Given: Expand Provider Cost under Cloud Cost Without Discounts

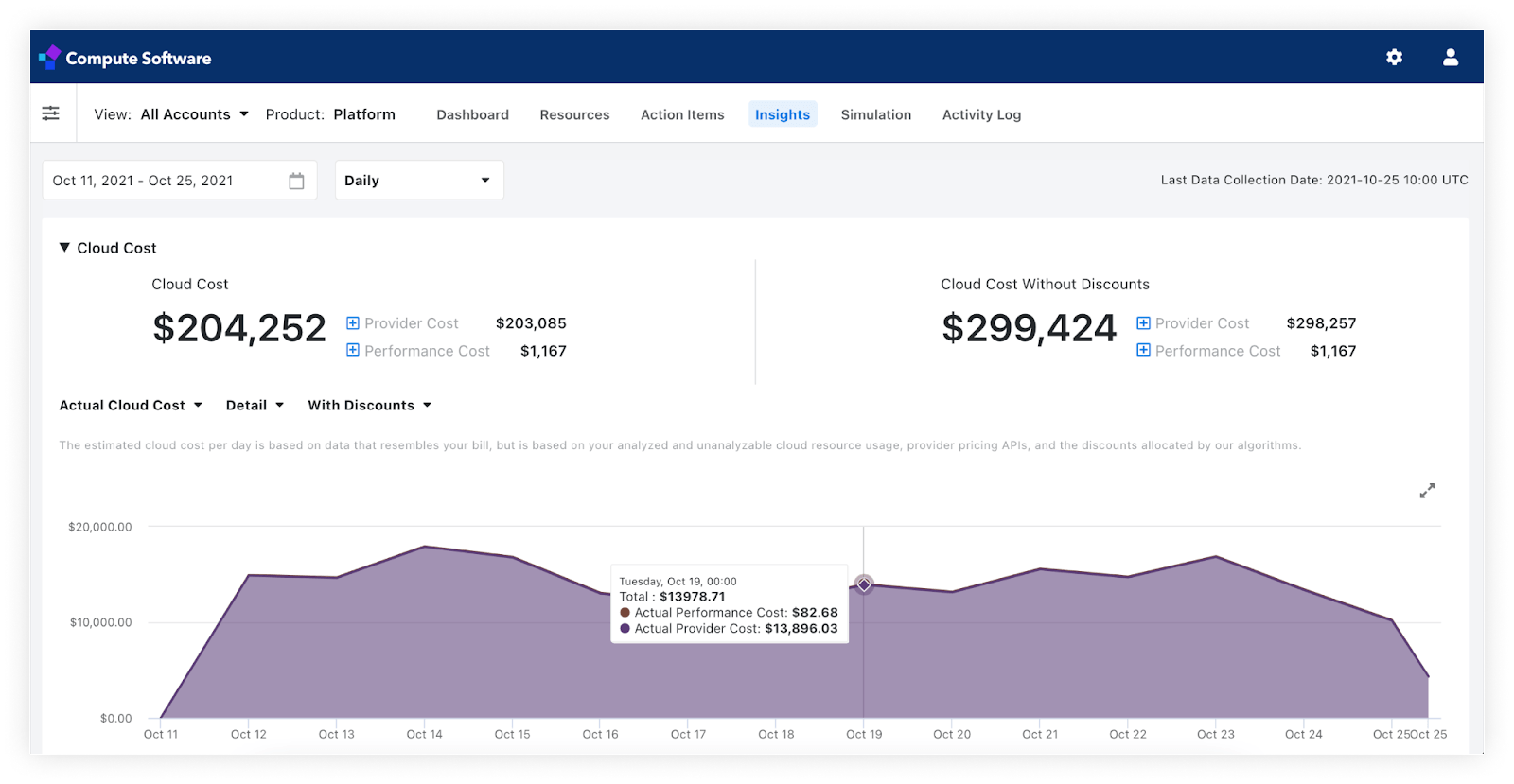Looking at the screenshot, I should [x=1143, y=323].
